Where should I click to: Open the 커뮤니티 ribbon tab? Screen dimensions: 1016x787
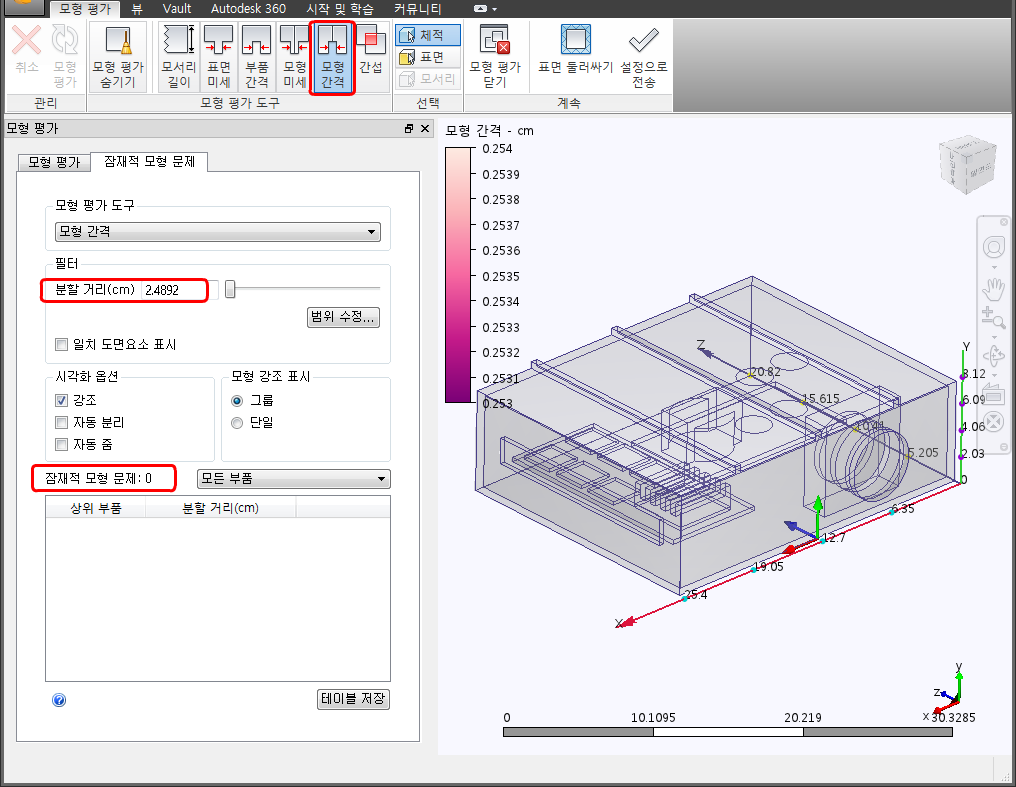point(418,9)
